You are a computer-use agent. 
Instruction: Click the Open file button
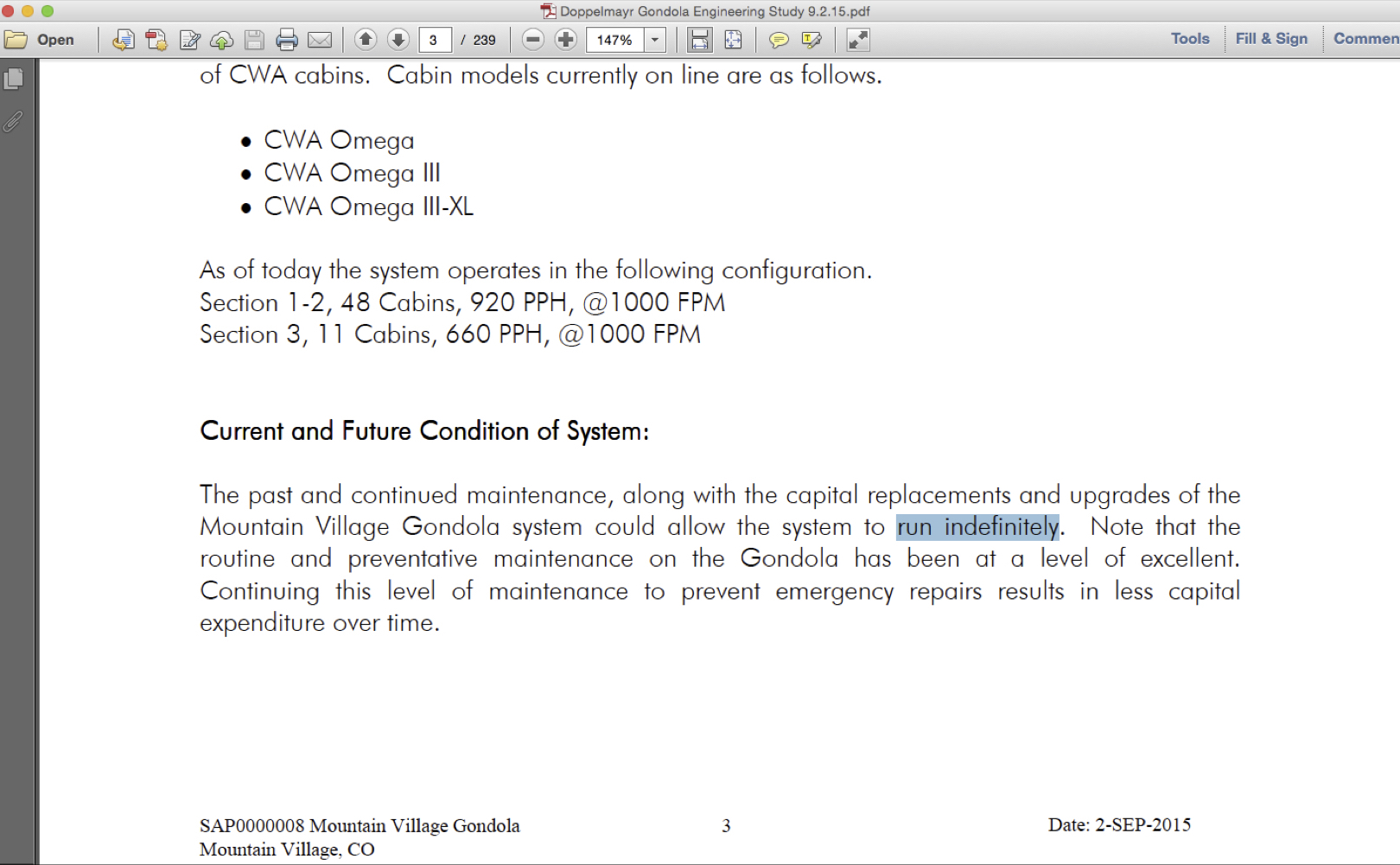[x=40, y=40]
